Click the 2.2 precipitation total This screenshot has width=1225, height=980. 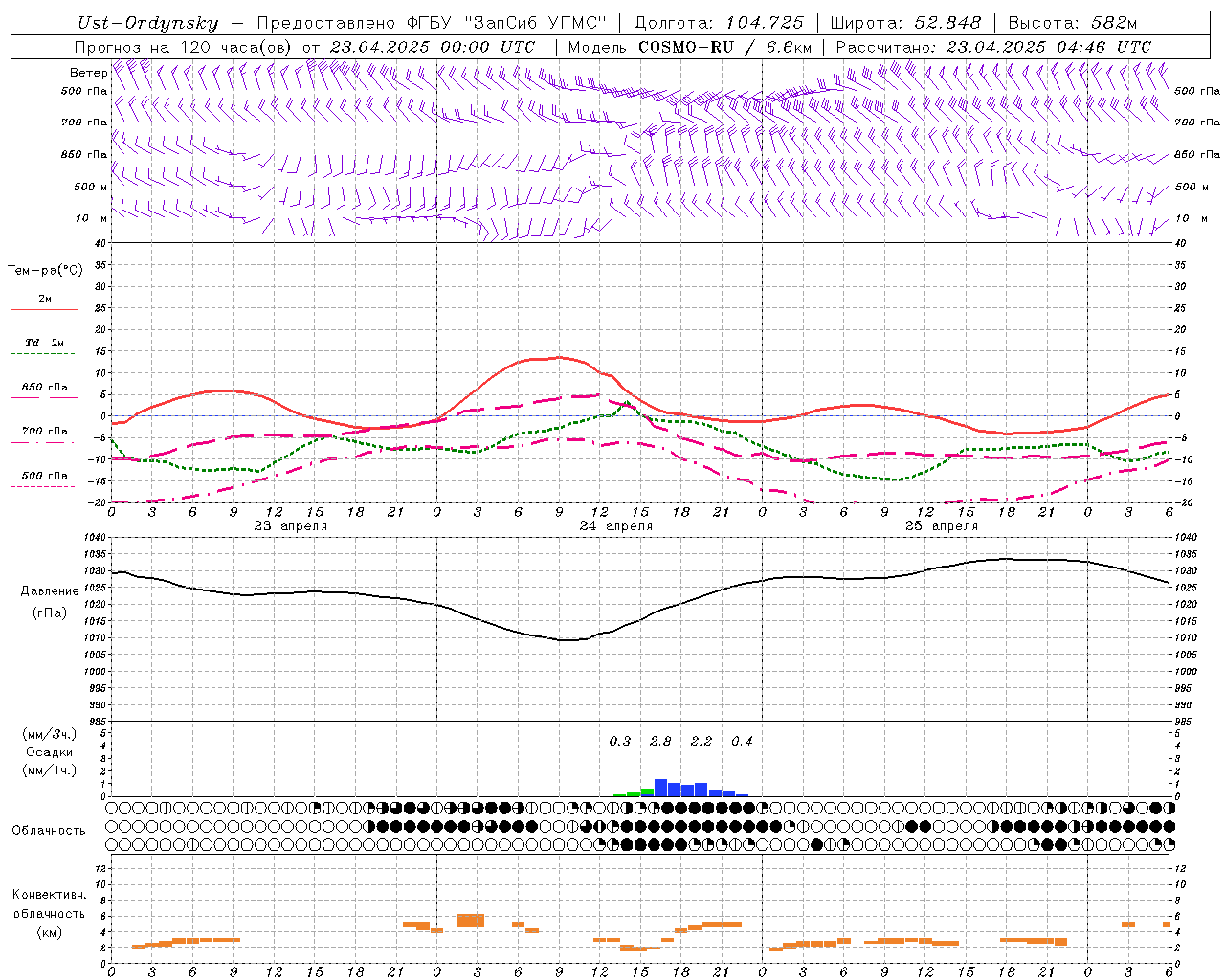pyautogui.click(x=702, y=741)
